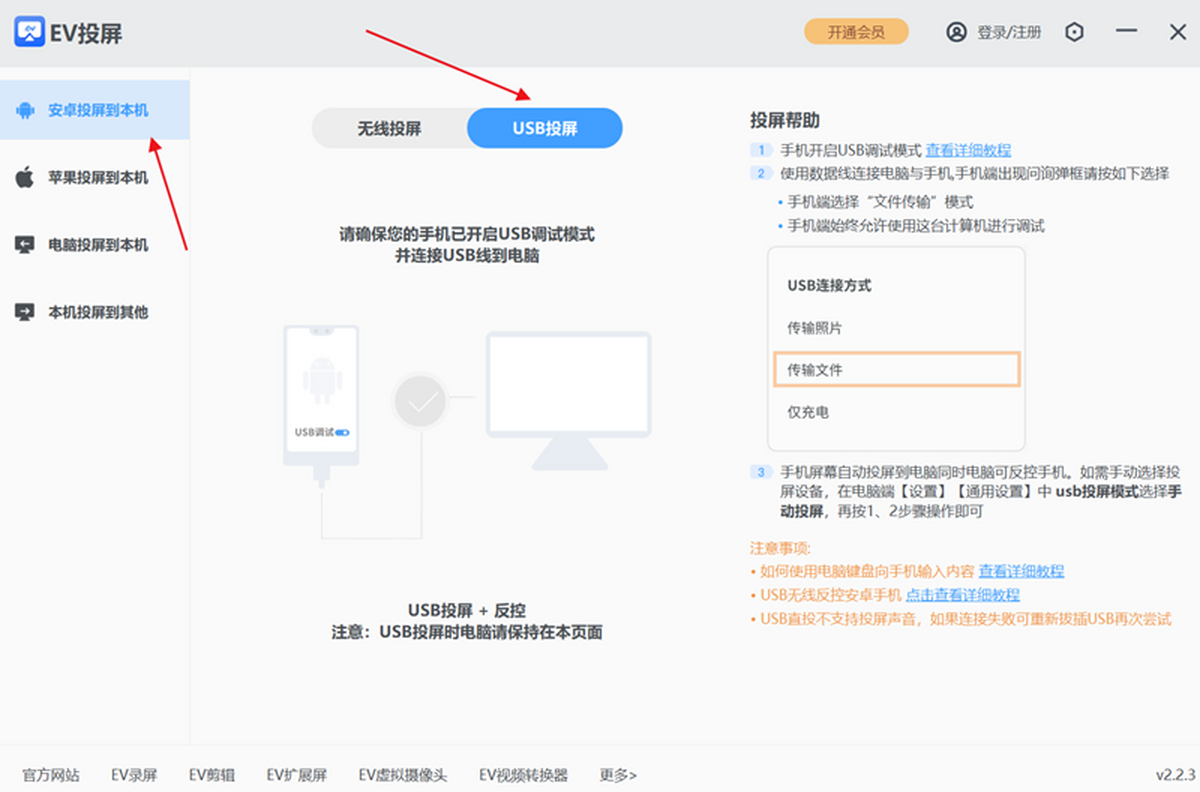Open 官方网站 link in footer
The height and width of the screenshot is (792, 1200).
[51, 775]
